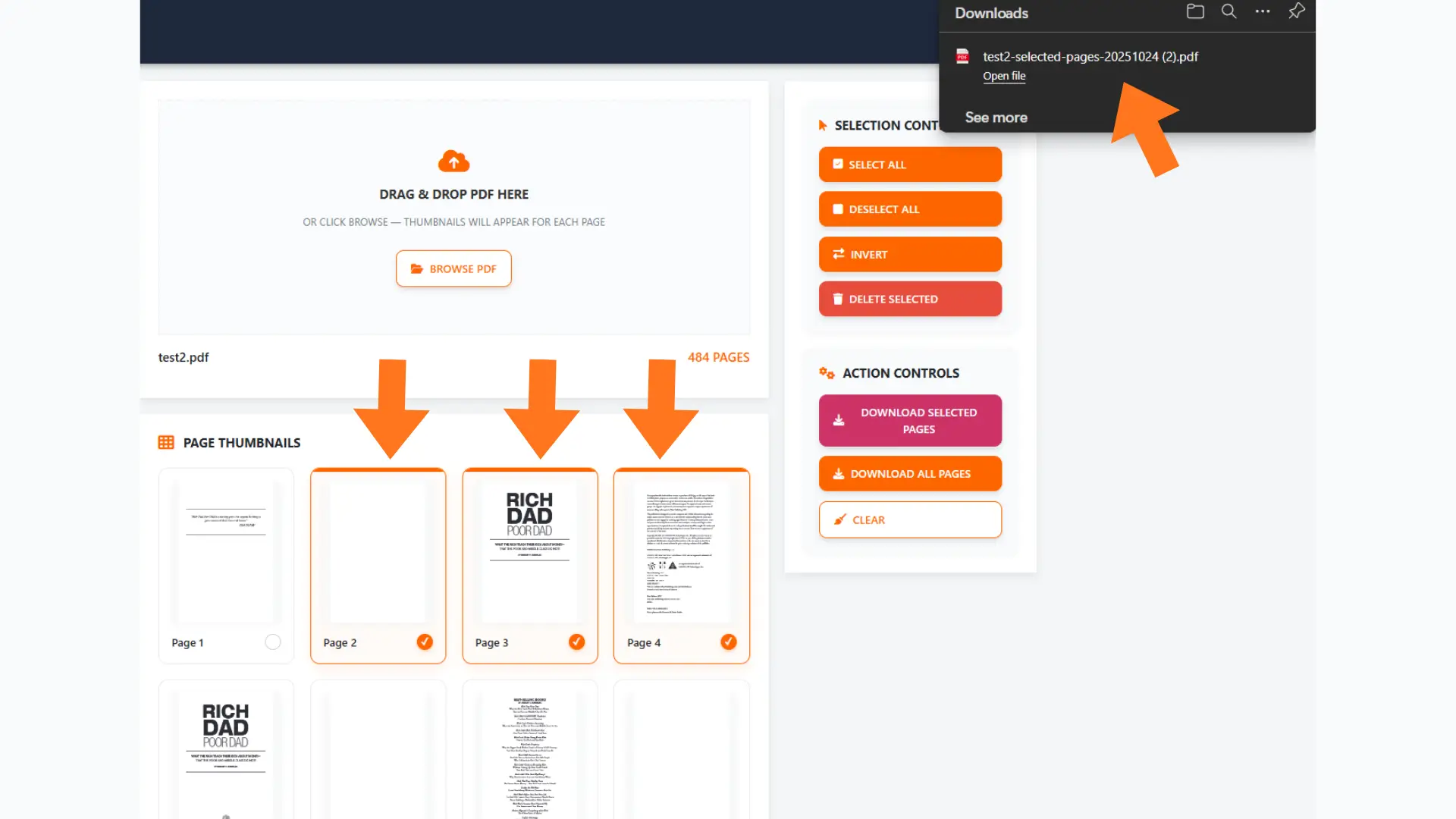The width and height of the screenshot is (1456, 819).
Task: Click the Invert selection button
Action: click(x=910, y=254)
